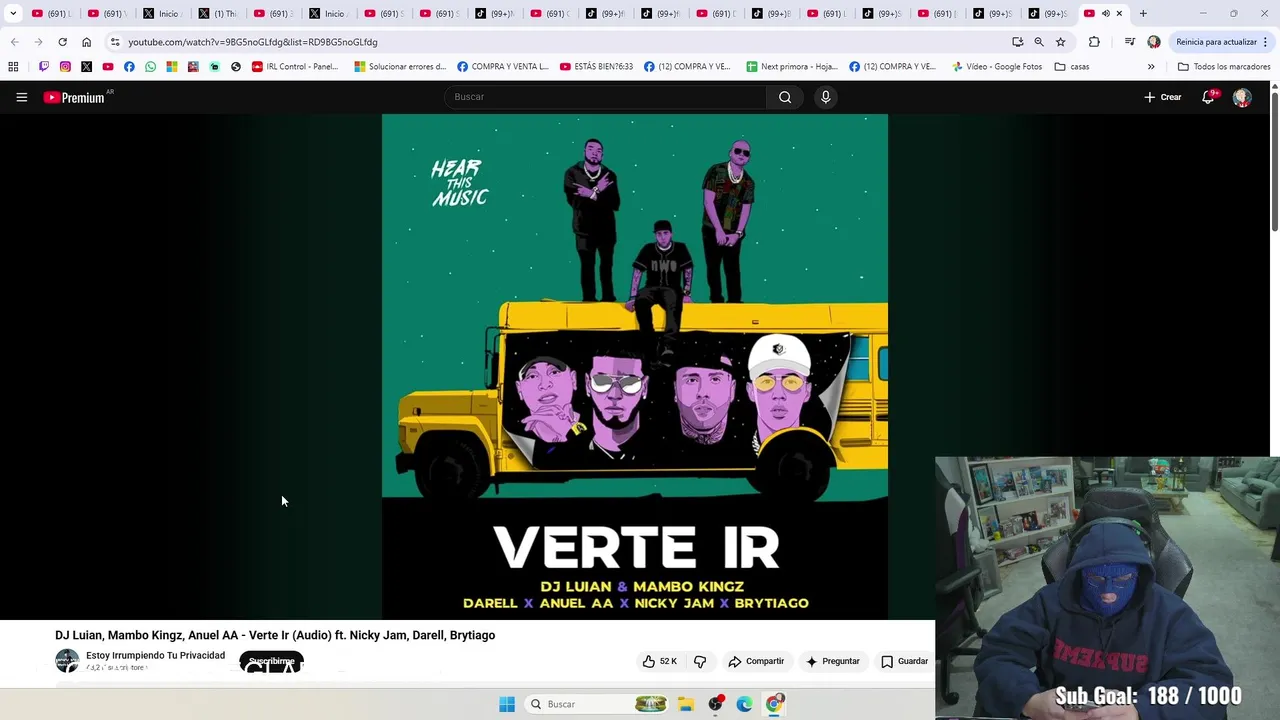Open the Twitch bookmark icon
This screenshot has width=1280, height=720.
(x=44, y=67)
